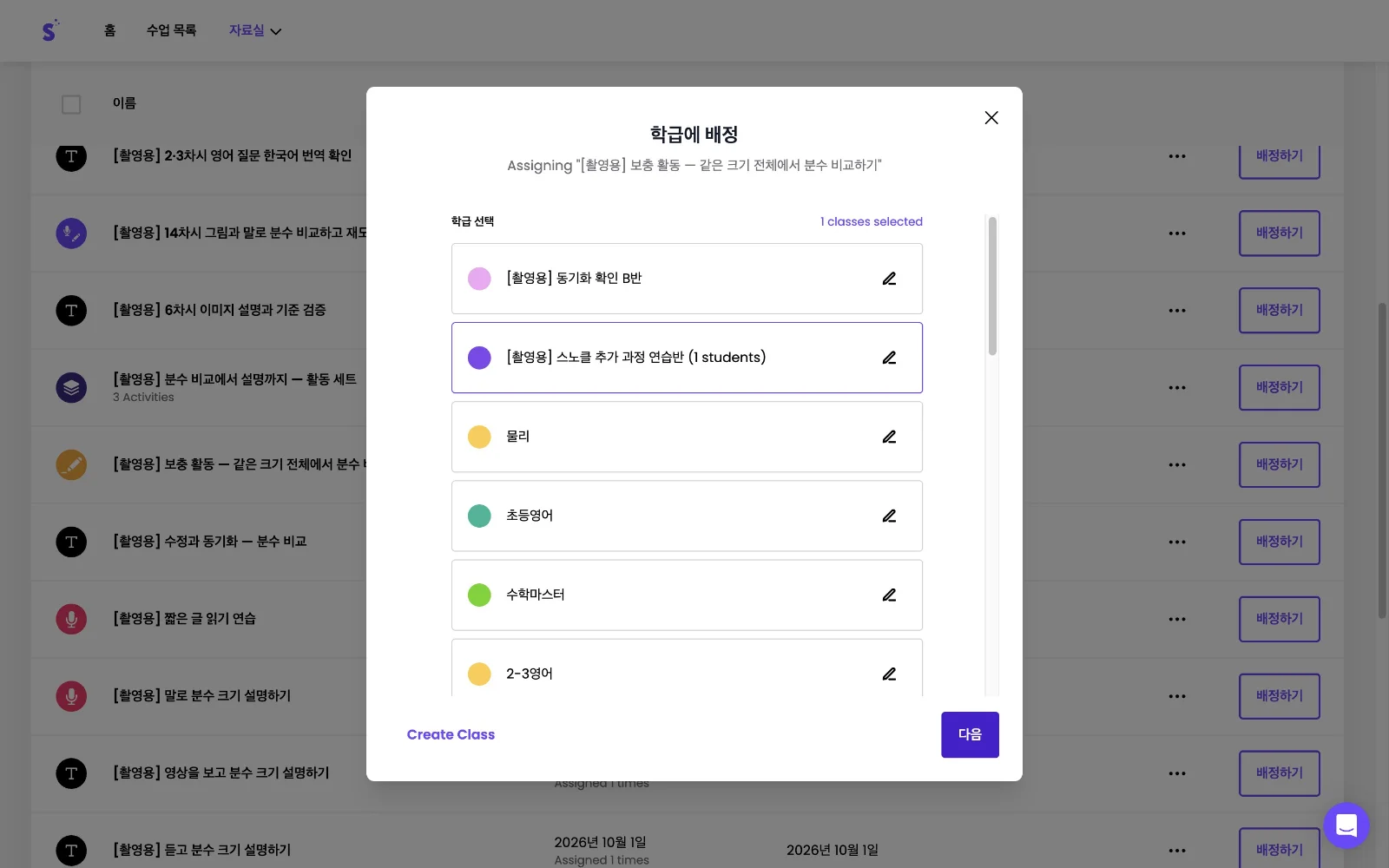The width and height of the screenshot is (1389, 868).
Task: Click the page scrollbar on right edge
Action: tap(1382, 460)
